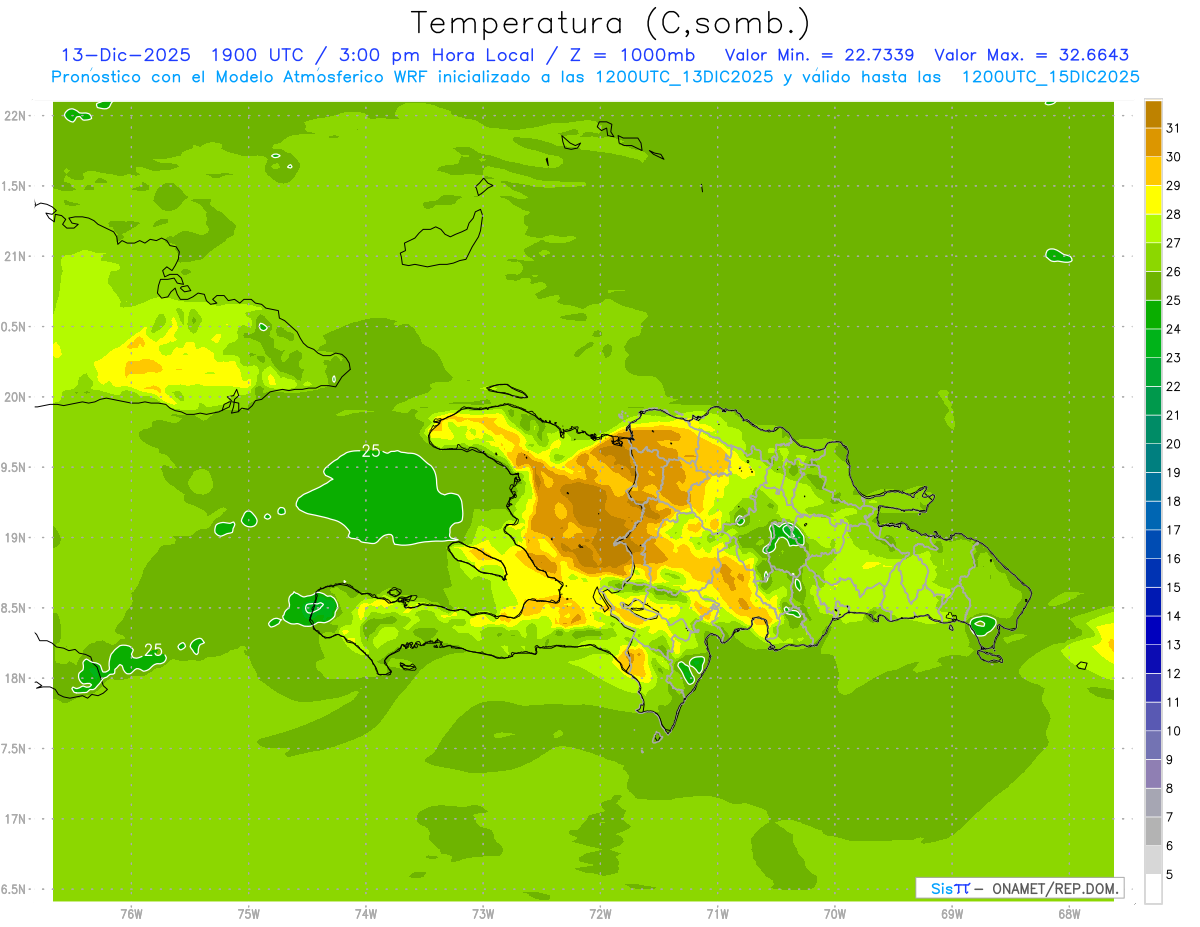Pick the yellow legend swatch between 28 and 29
The image size is (1200, 927).
(1153, 199)
